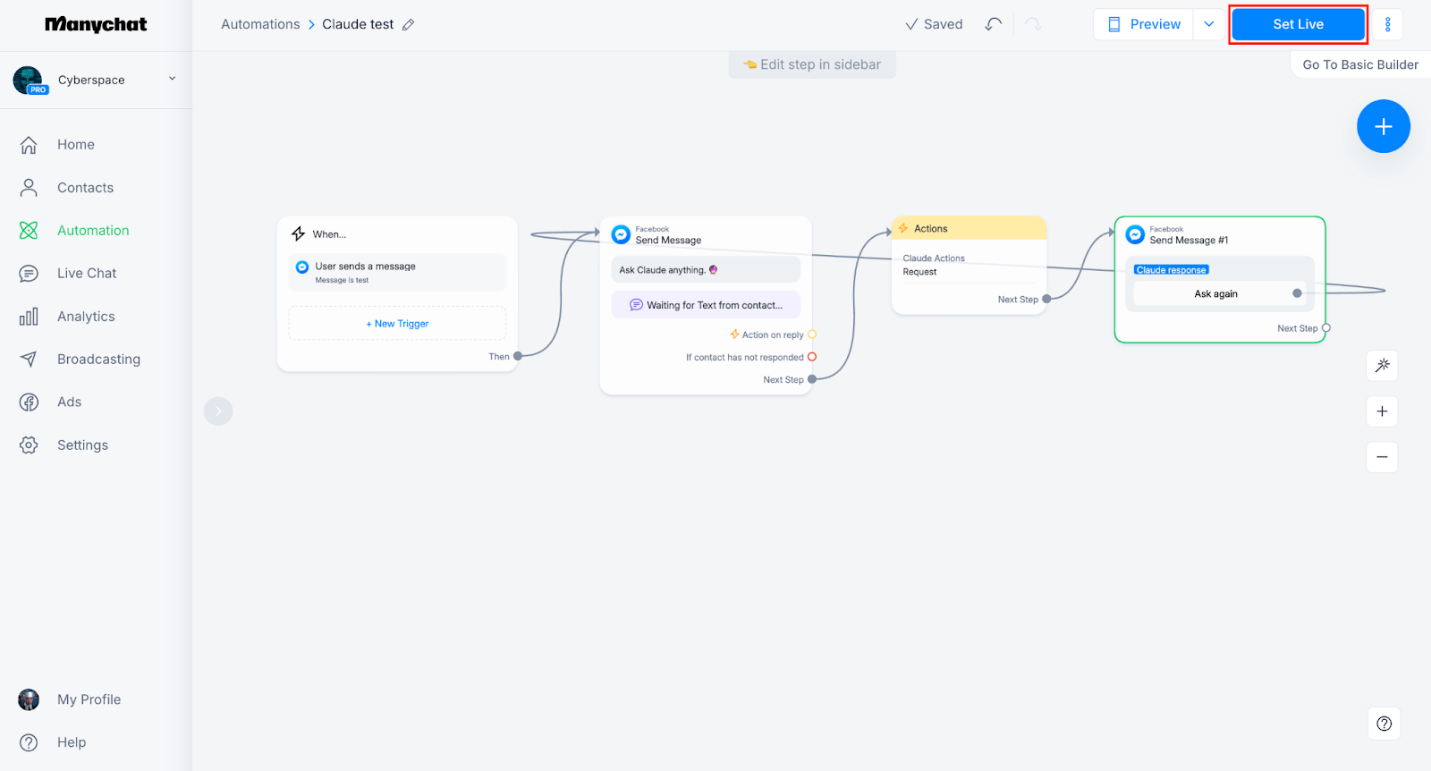The height and width of the screenshot is (771, 1431).
Task: Click the Automation atom icon
Action: [x=29, y=230]
